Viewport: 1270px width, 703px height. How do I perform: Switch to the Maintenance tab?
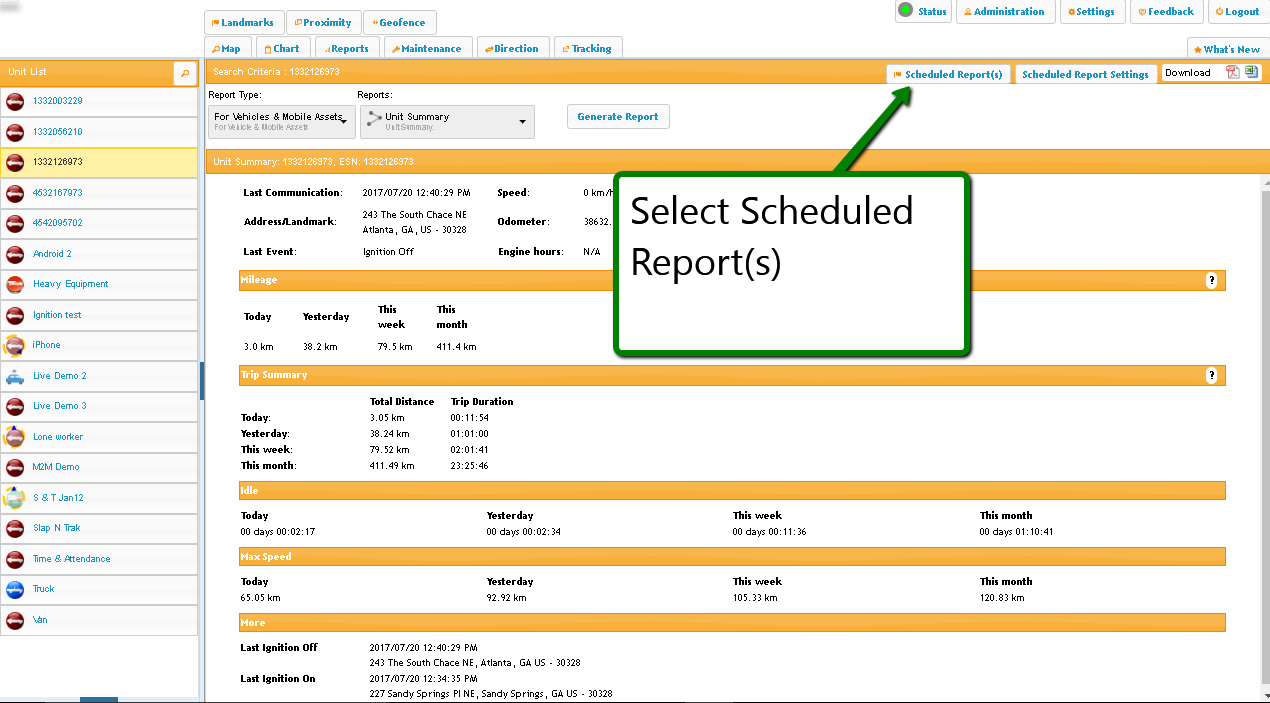[426, 48]
